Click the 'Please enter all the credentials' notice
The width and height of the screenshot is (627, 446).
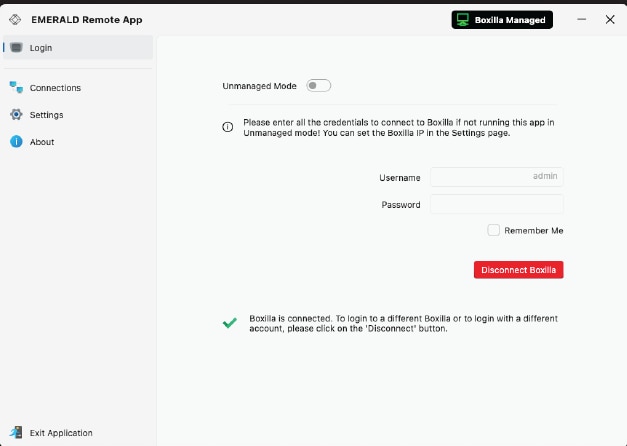(399, 128)
